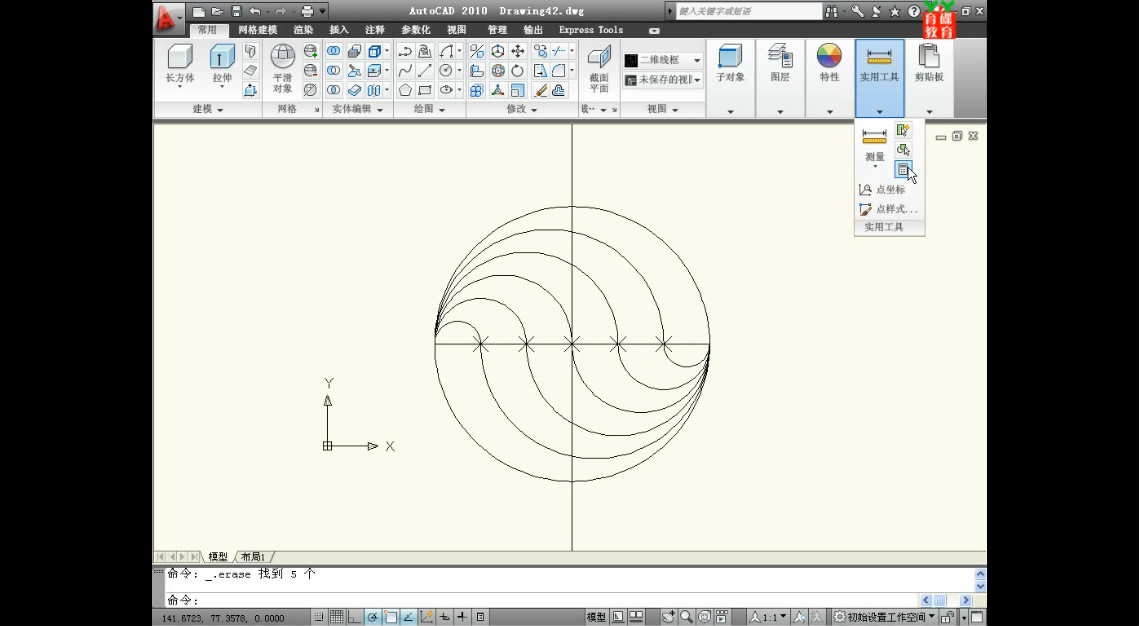1139x626 pixels.
Task: Click the Help question mark icon
Action: 914,11
